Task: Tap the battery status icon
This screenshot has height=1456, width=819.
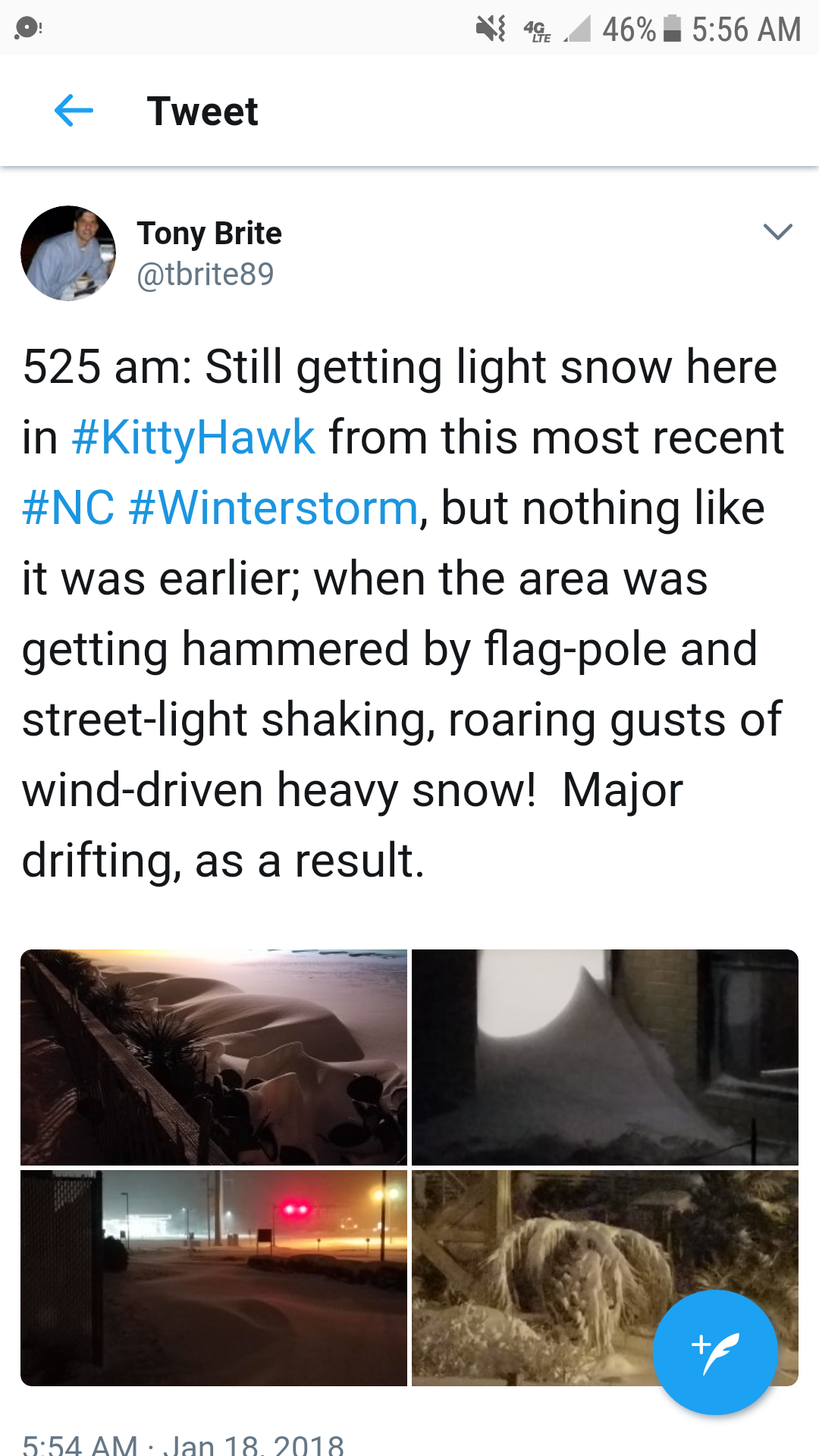Action: [672, 29]
